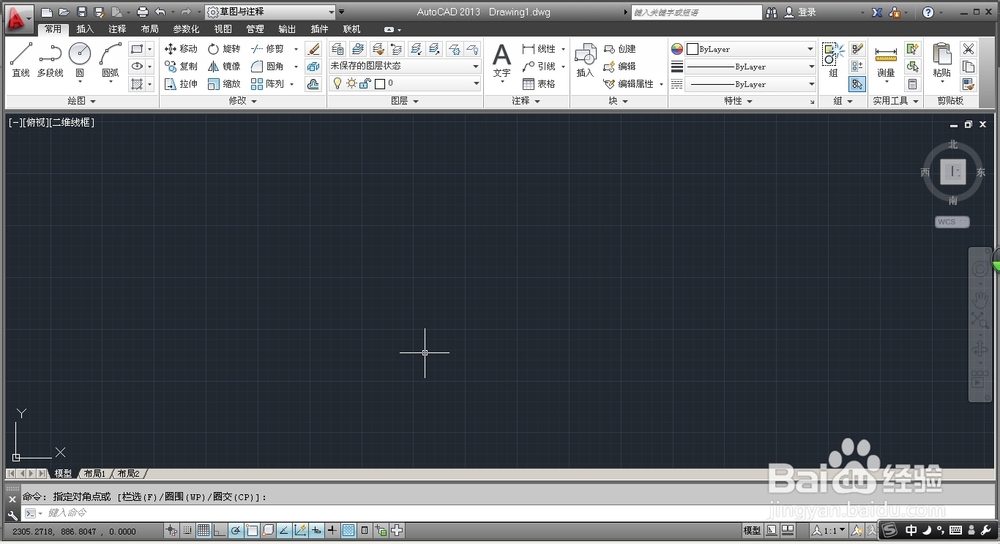Click the 阵列 (Array) tool
The width and height of the screenshot is (1000, 544).
click(267, 84)
